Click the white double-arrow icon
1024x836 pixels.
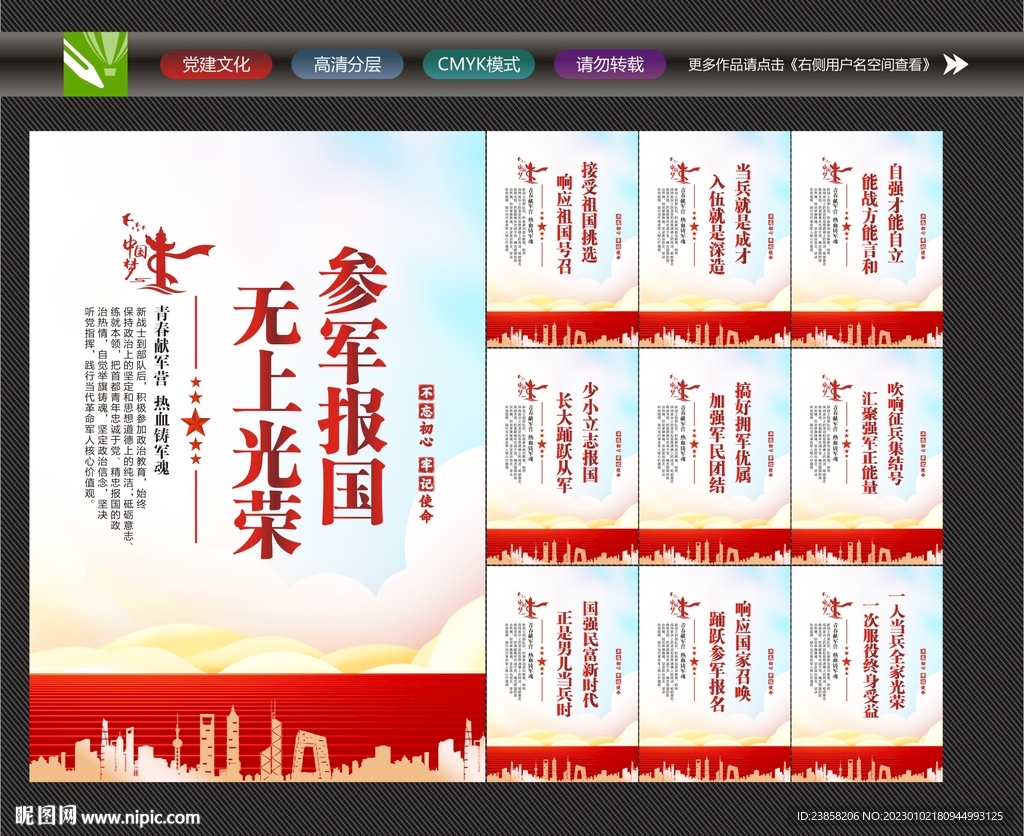pyautogui.click(x=956, y=65)
